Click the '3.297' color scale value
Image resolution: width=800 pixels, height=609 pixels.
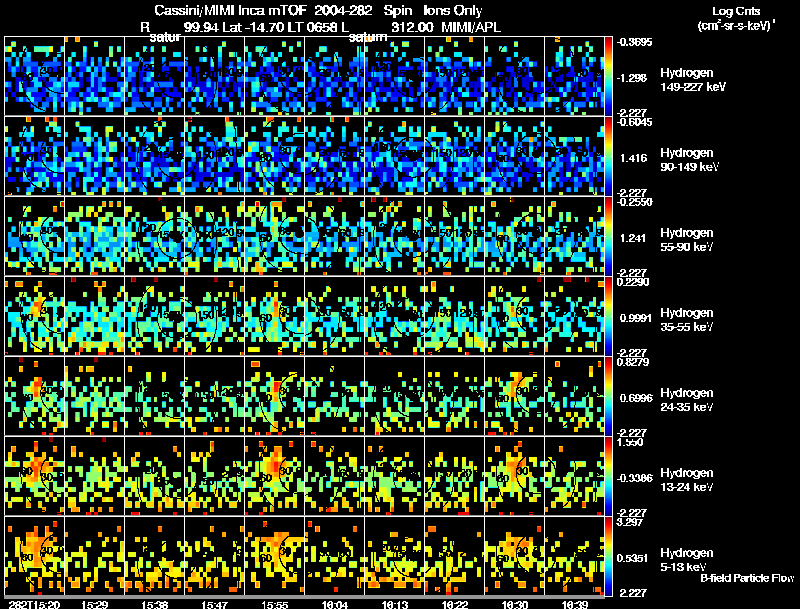pyautogui.click(x=631, y=522)
